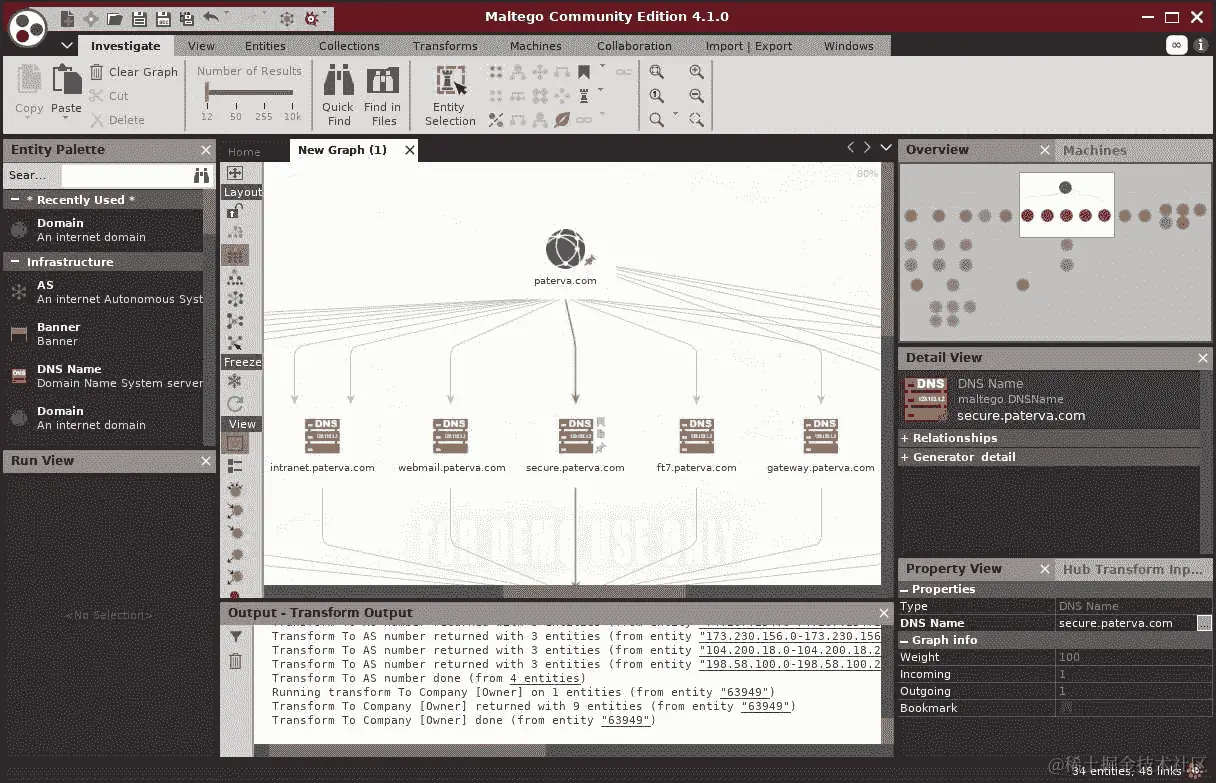Open the View ribbon tab
Screen dimensions: 1216x783
tap(201, 46)
